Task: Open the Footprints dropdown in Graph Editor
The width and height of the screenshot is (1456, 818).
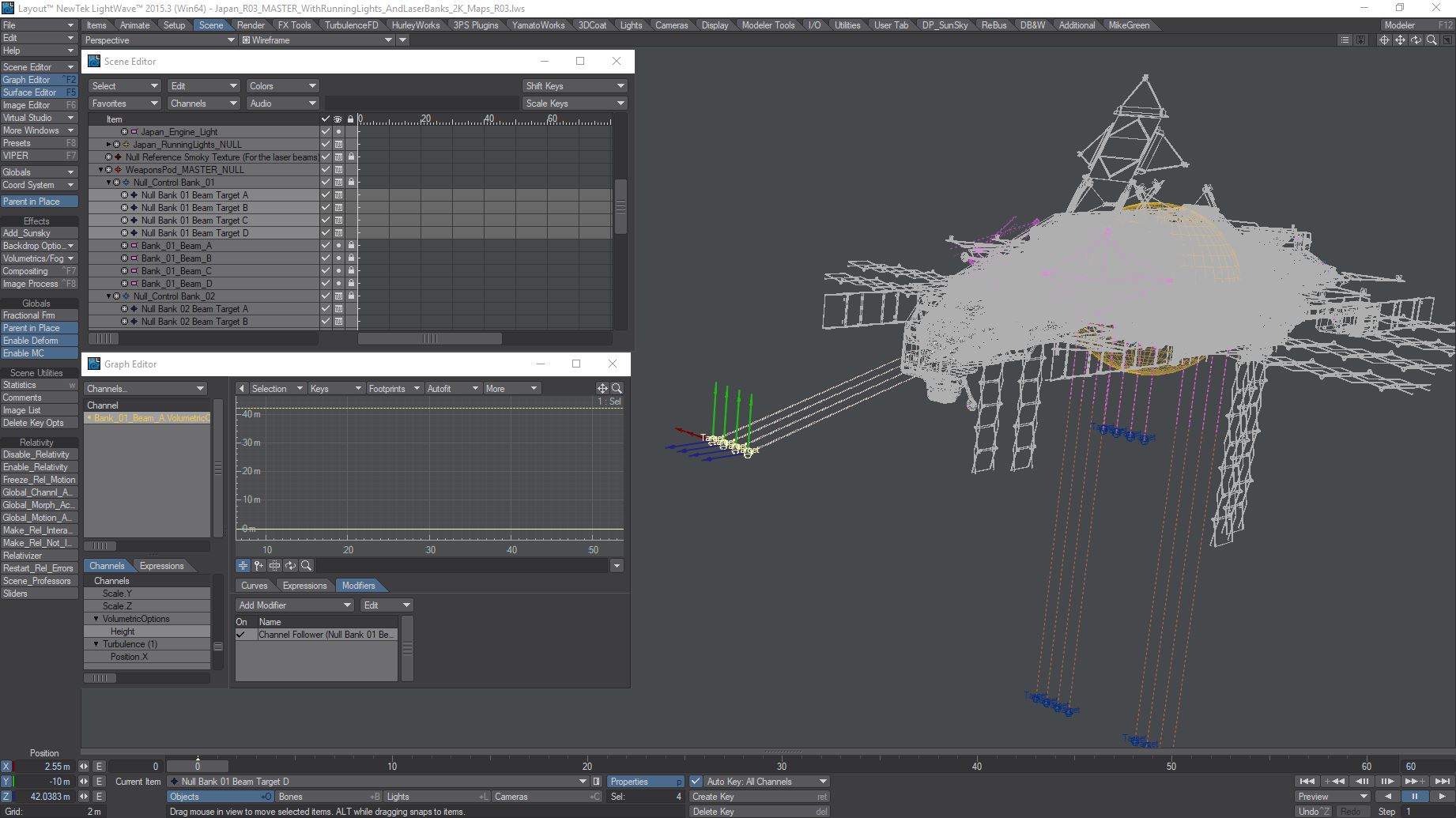Action: [x=393, y=389]
